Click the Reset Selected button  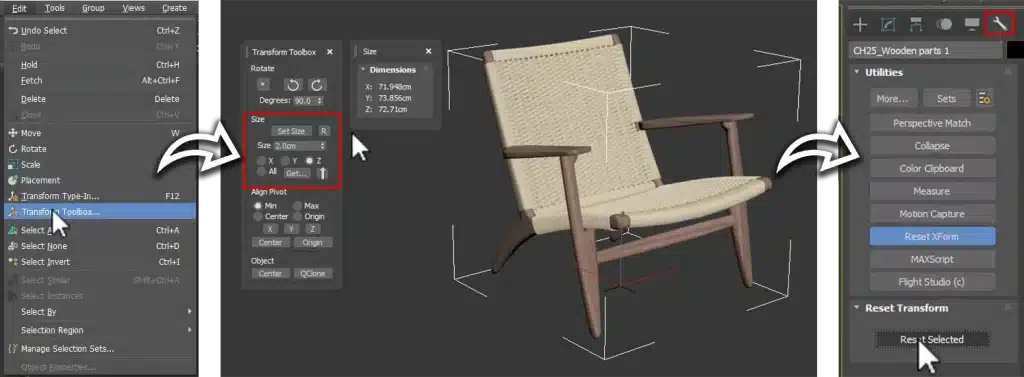point(932,339)
